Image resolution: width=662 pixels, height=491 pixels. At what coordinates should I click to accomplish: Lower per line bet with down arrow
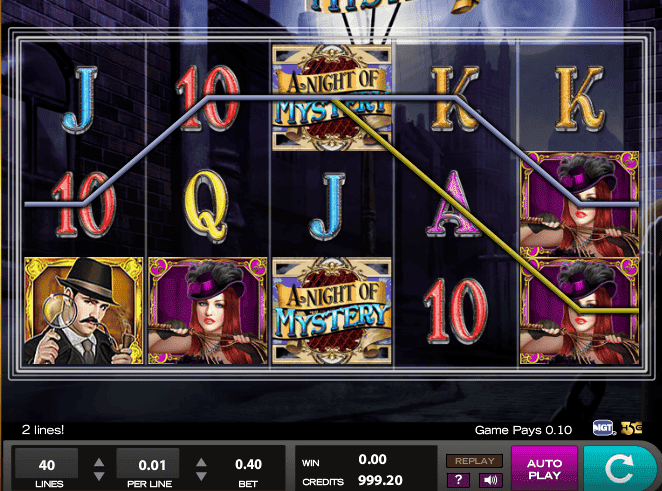coord(201,476)
